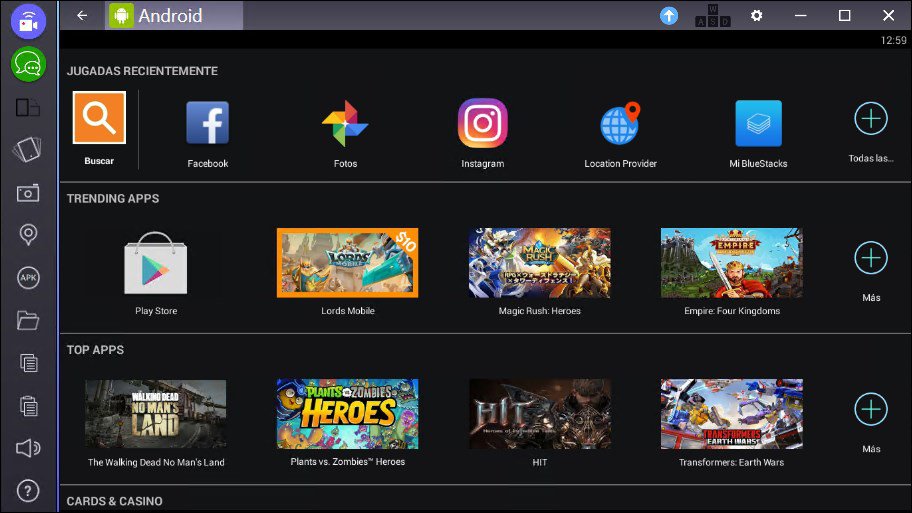912x513 pixels.
Task: Open Empire: Four Kingdoms thumbnail
Action: pos(732,263)
